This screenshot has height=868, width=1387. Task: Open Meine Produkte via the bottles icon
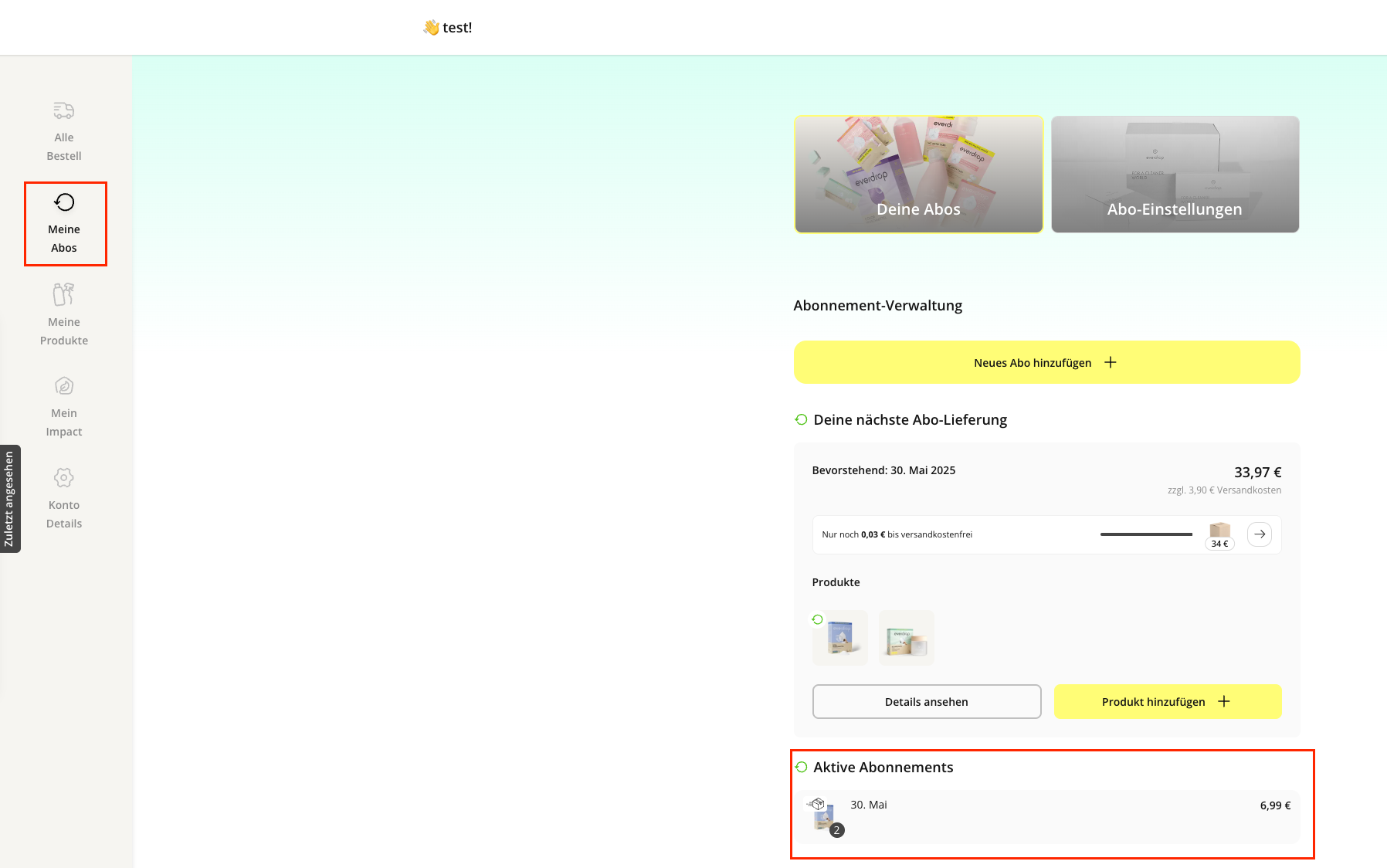pos(64,294)
